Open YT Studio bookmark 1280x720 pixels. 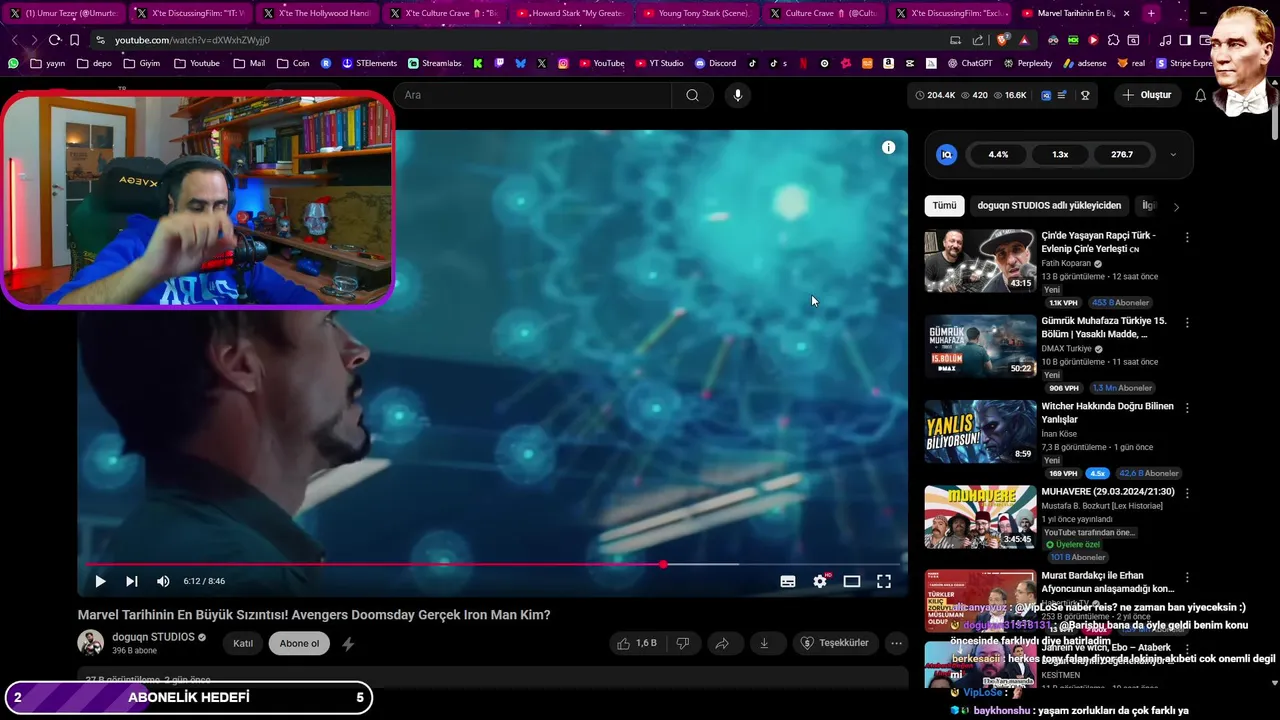pyautogui.click(x=658, y=63)
